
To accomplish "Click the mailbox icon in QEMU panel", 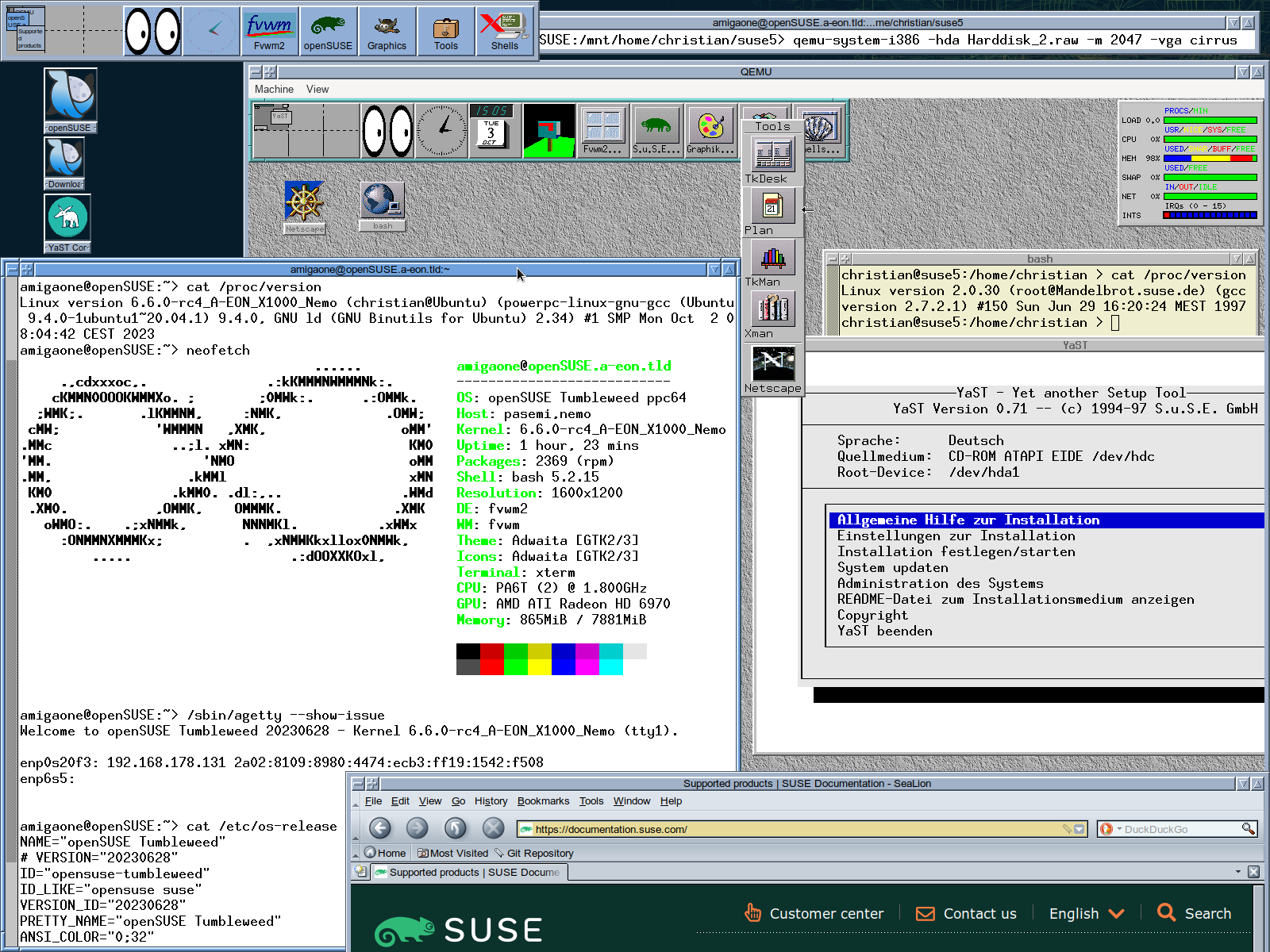I will point(549,131).
